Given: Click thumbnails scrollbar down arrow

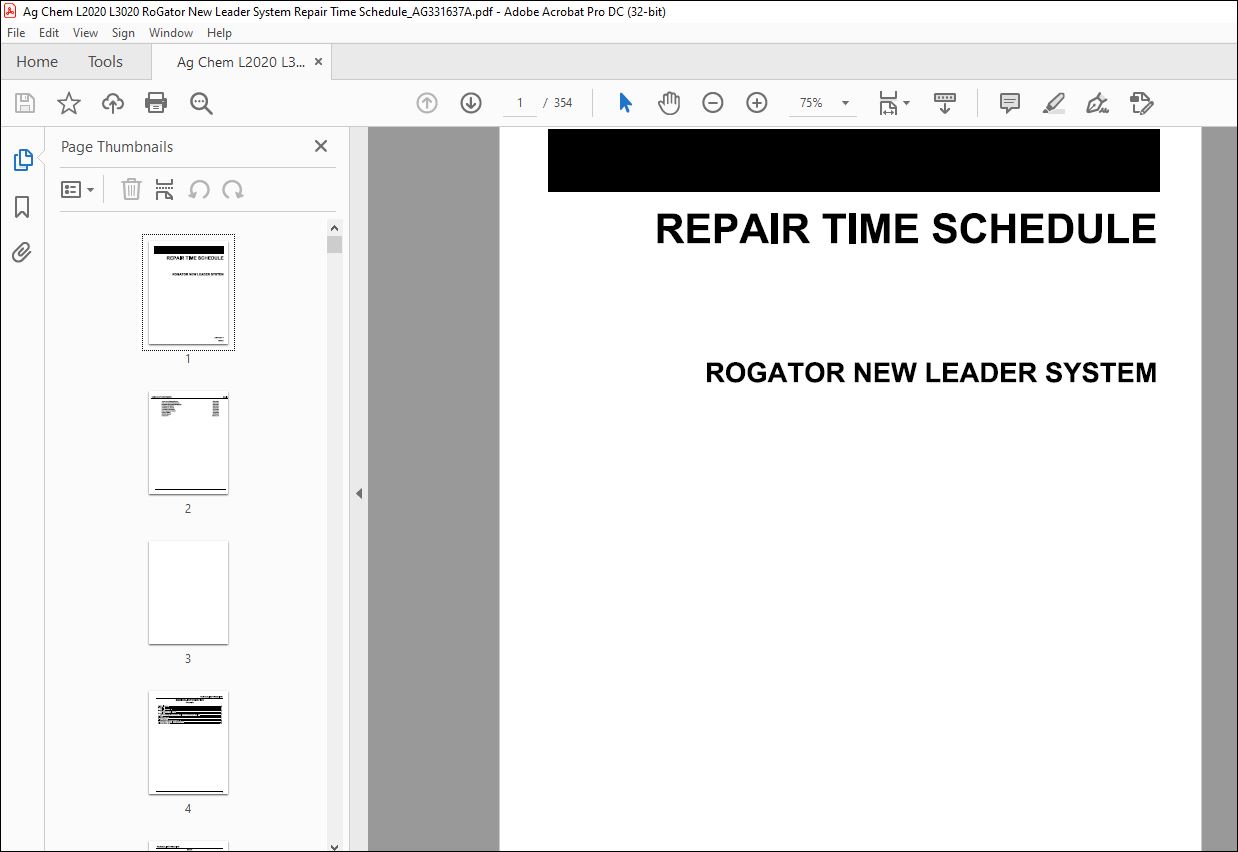Looking at the screenshot, I should [x=335, y=845].
